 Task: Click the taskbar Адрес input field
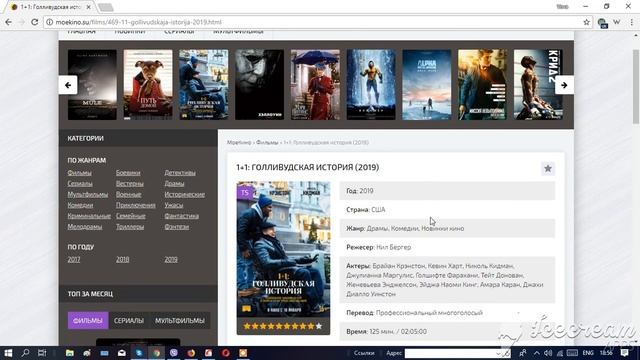pos(450,353)
